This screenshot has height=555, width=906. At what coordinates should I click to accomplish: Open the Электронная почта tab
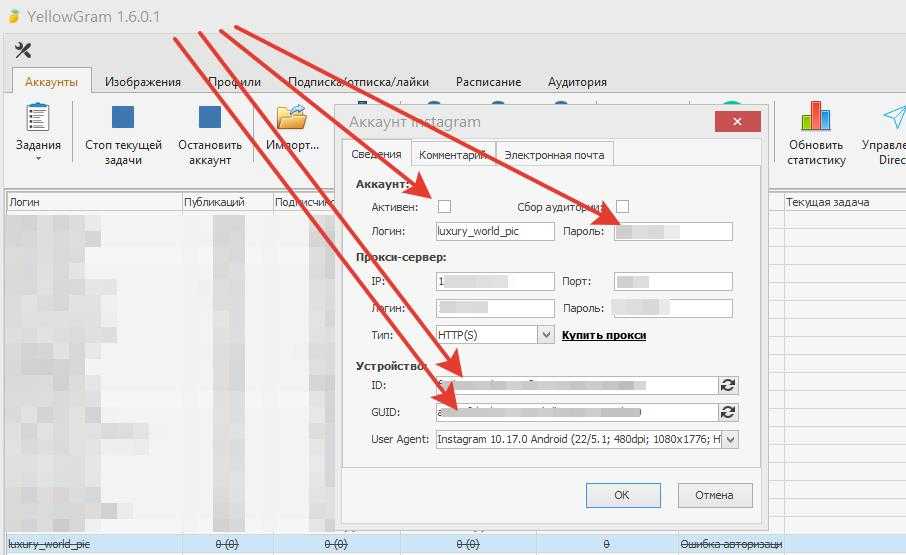coord(554,155)
